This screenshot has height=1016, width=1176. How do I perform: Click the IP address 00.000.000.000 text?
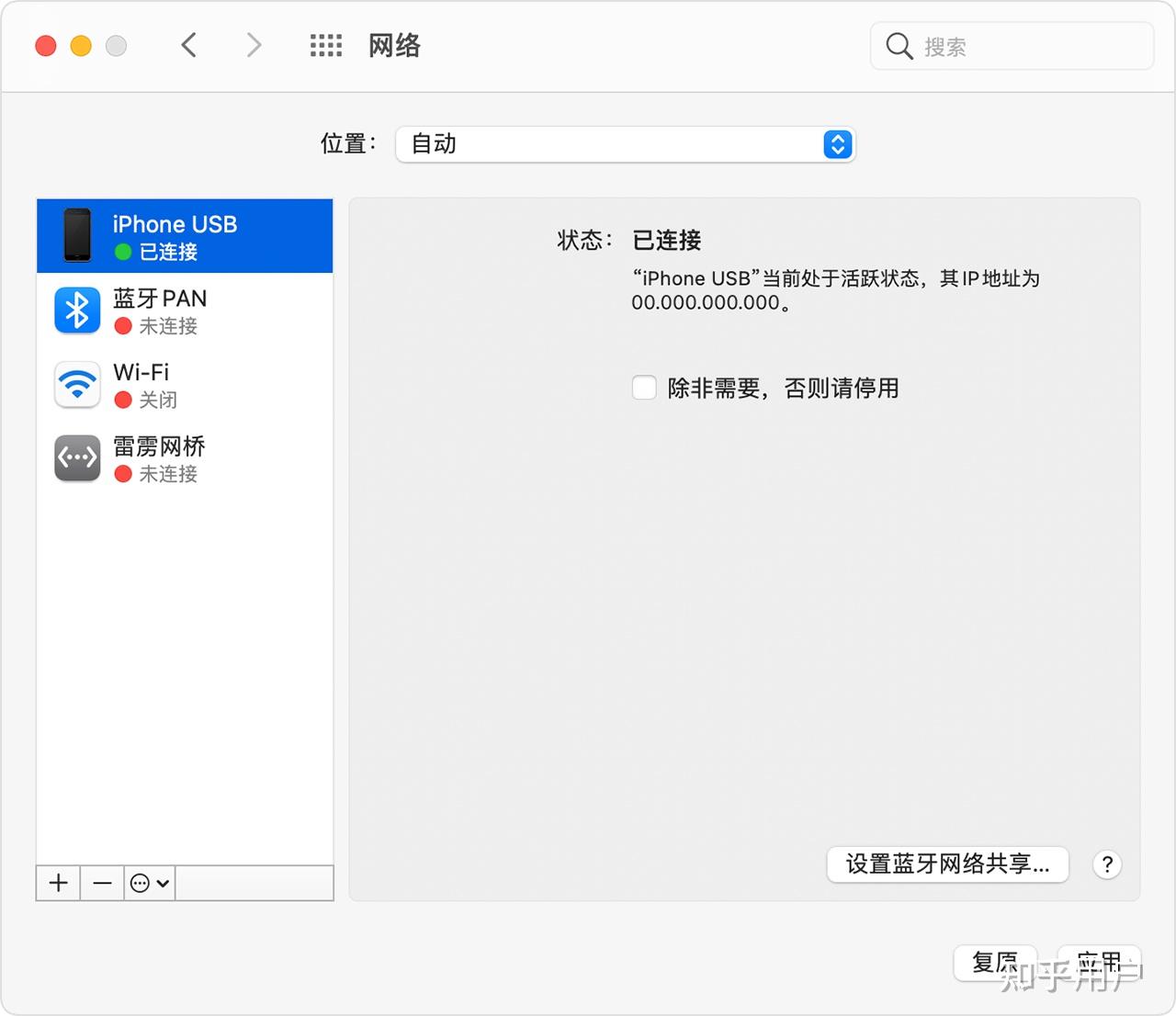pyautogui.click(x=706, y=303)
